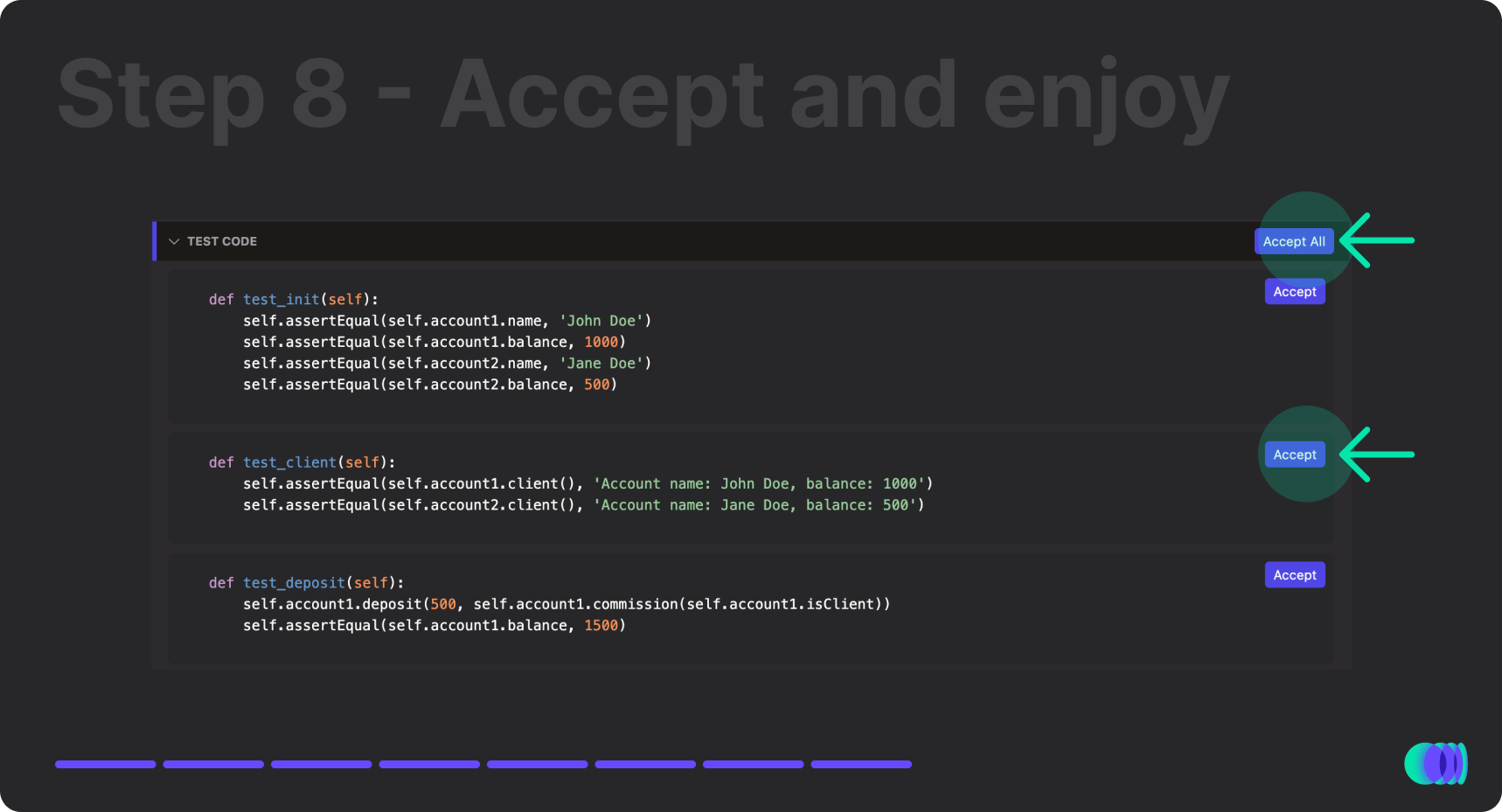Accept the test_init code block
1502x812 pixels.
[1295, 291]
